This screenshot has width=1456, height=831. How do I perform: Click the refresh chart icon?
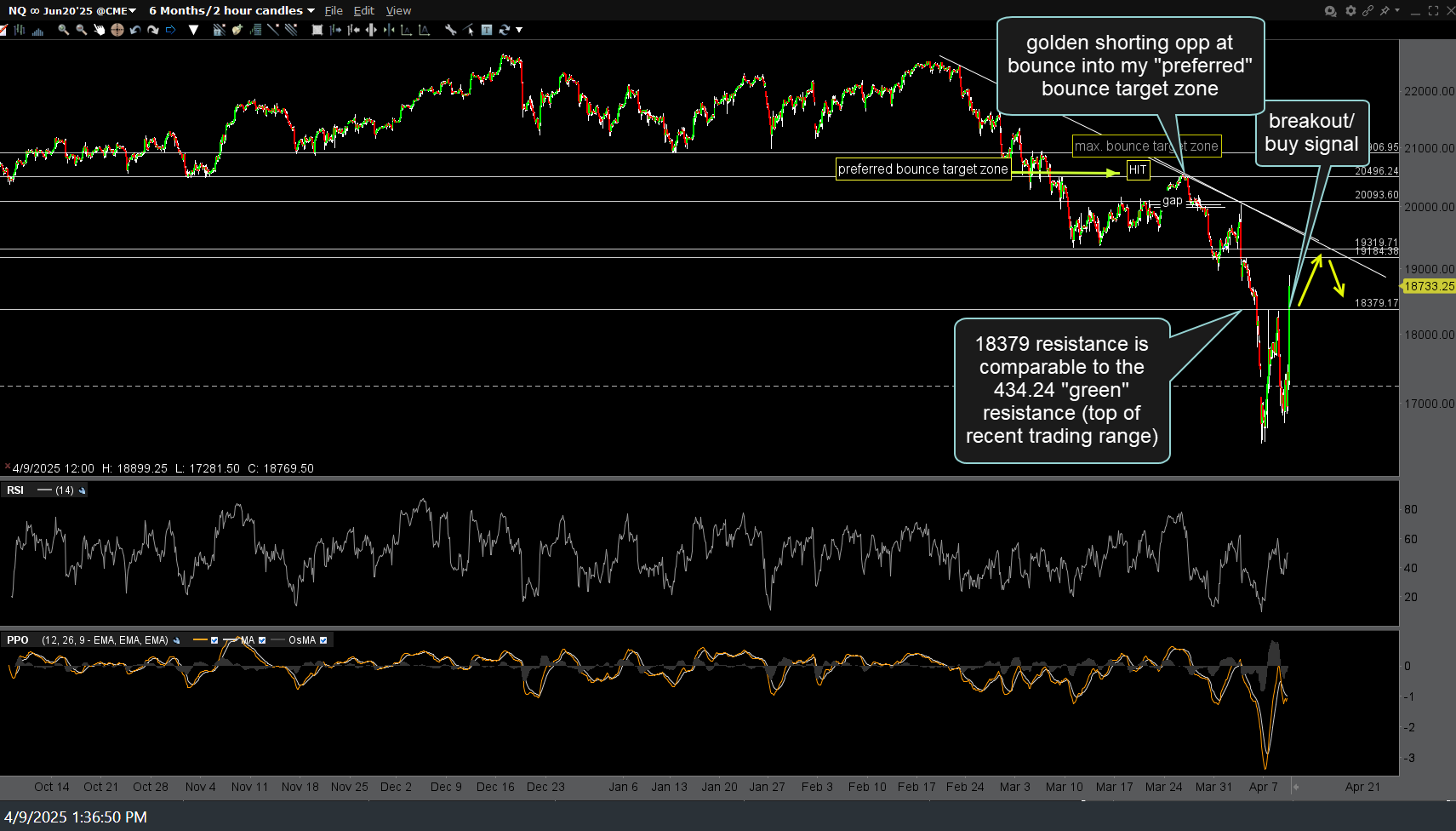point(505,30)
